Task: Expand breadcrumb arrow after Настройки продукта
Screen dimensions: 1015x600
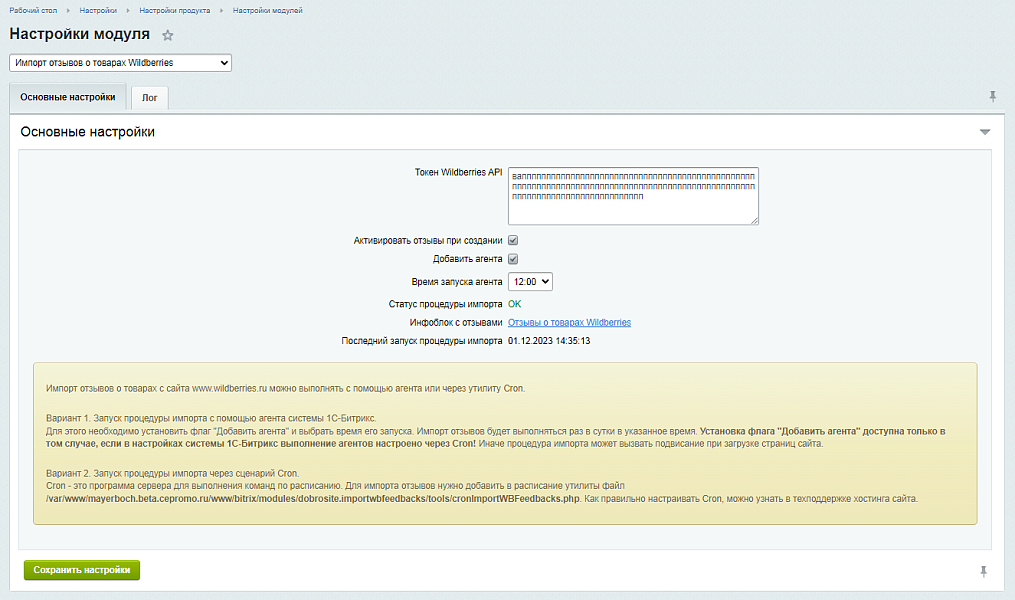Action: 221,10
